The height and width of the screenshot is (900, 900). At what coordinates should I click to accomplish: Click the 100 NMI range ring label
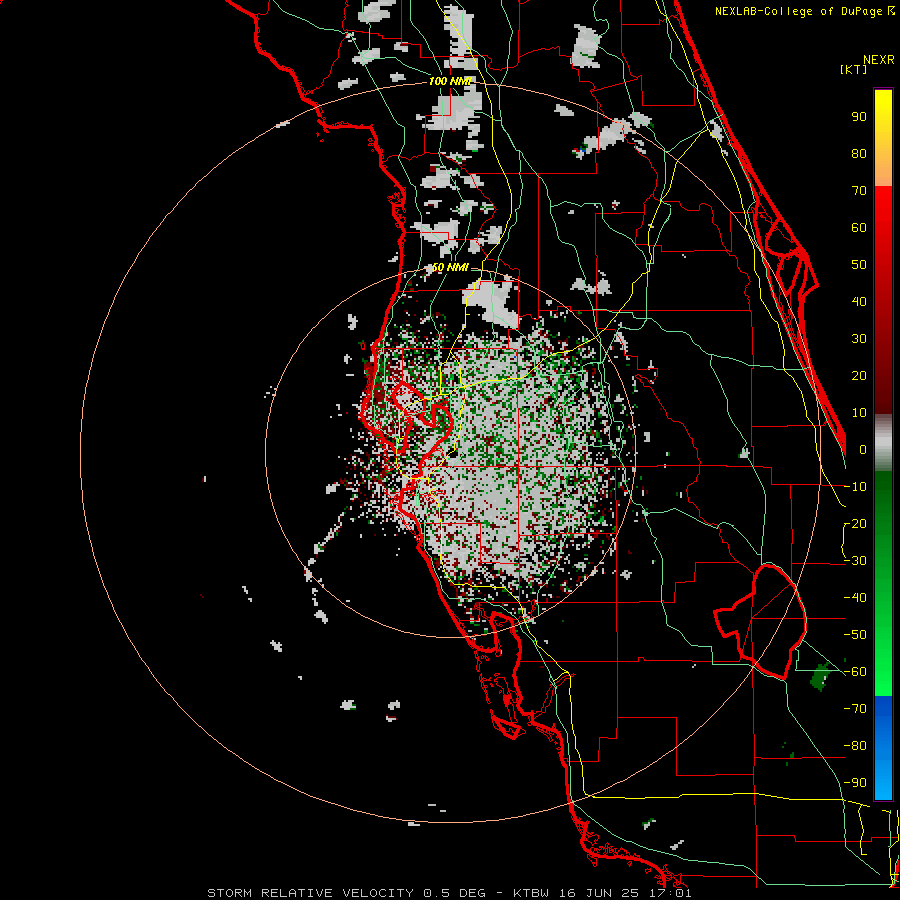coord(450,81)
